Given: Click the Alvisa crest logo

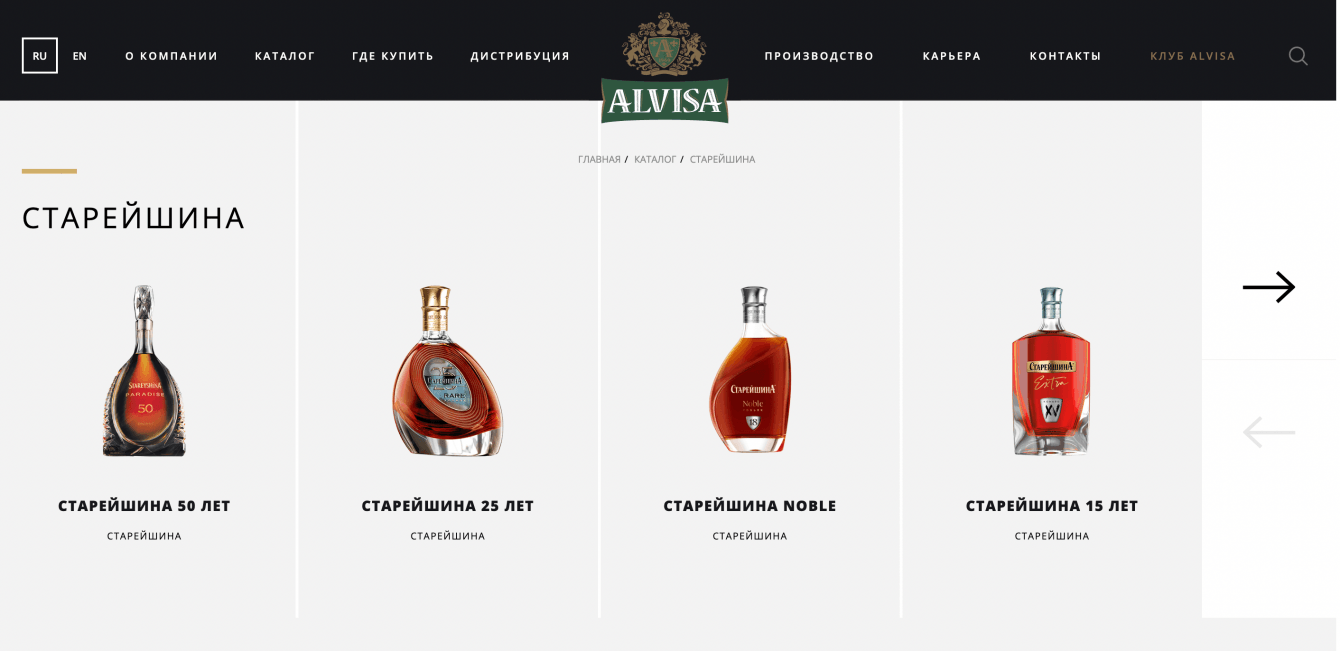Looking at the screenshot, I should tap(665, 69).
